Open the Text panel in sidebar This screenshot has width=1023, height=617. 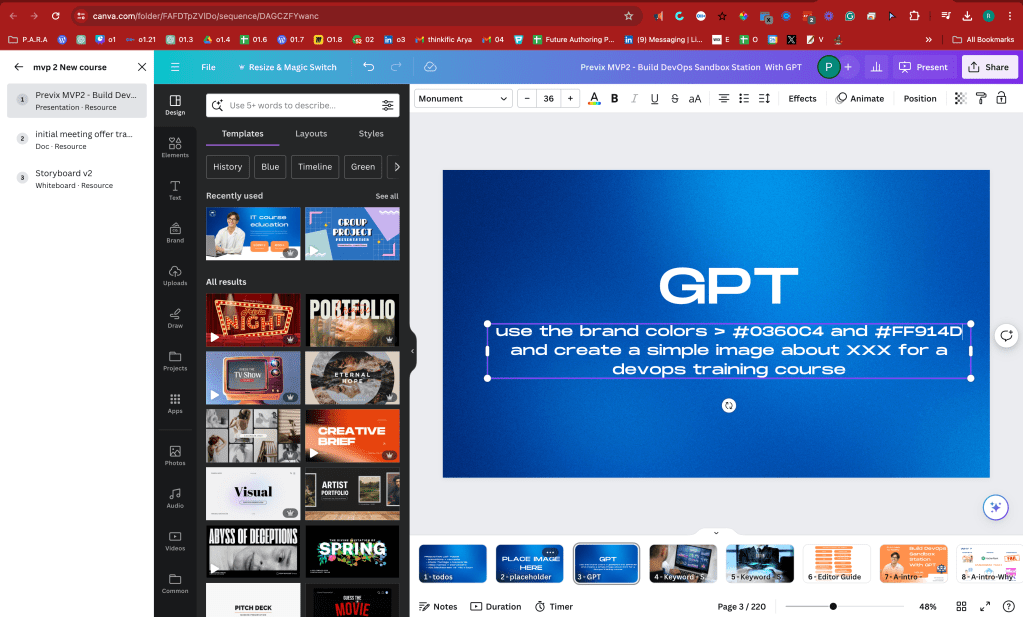(175, 190)
